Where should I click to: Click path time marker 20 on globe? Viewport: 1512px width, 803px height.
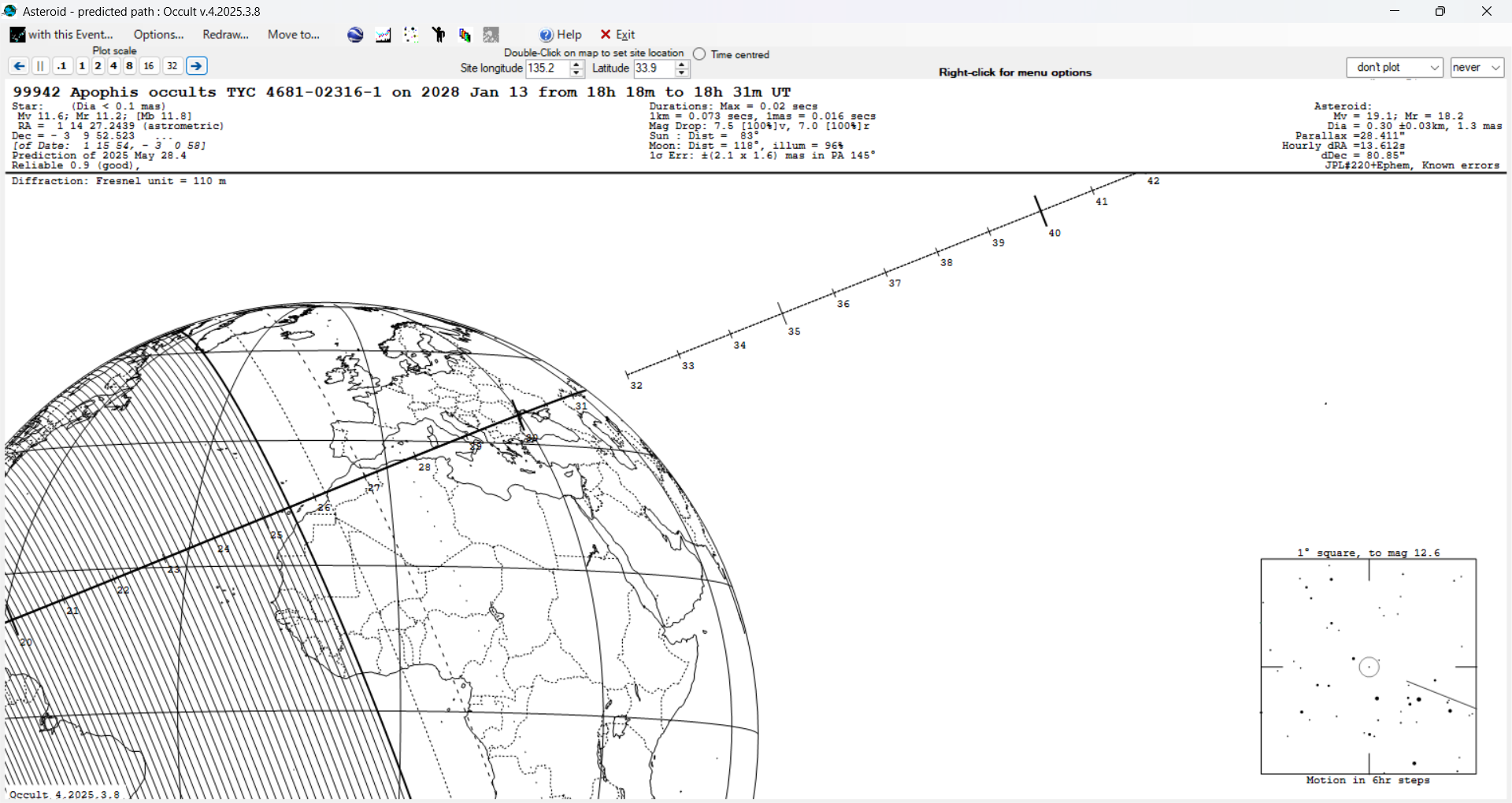tap(26, 642)
